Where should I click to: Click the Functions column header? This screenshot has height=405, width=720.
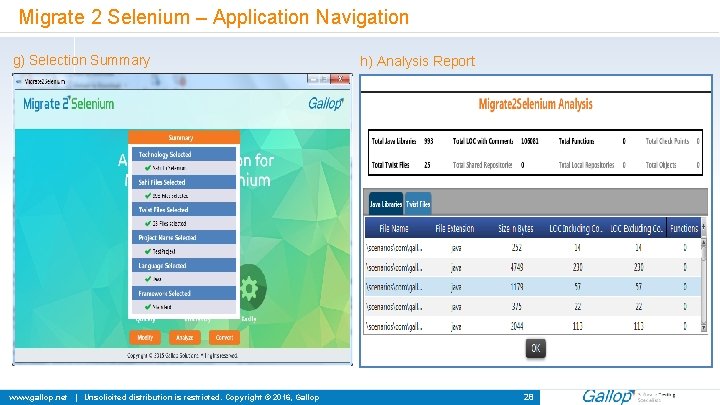[684, 228]
